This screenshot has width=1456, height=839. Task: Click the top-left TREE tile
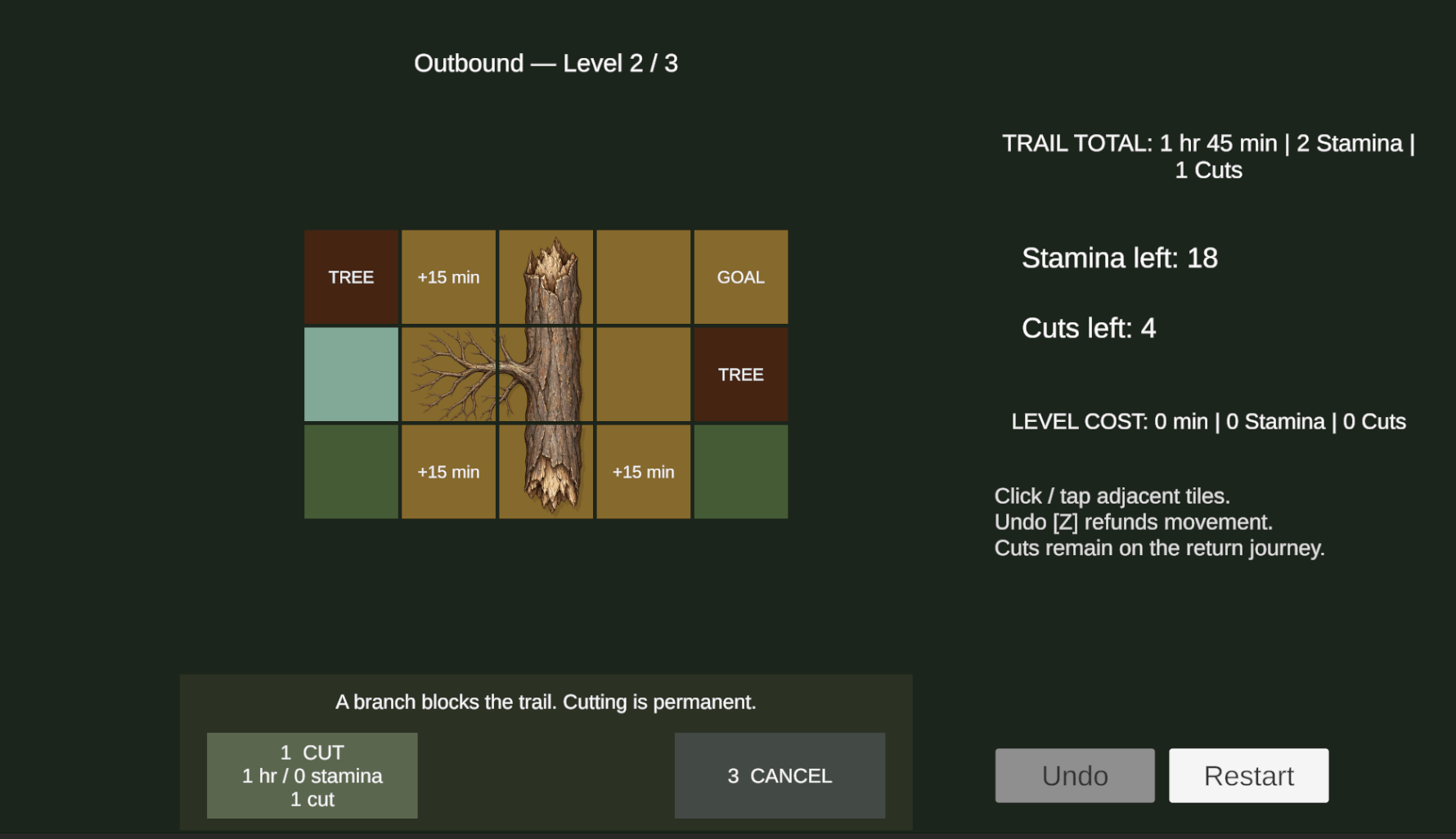[351, 277]
